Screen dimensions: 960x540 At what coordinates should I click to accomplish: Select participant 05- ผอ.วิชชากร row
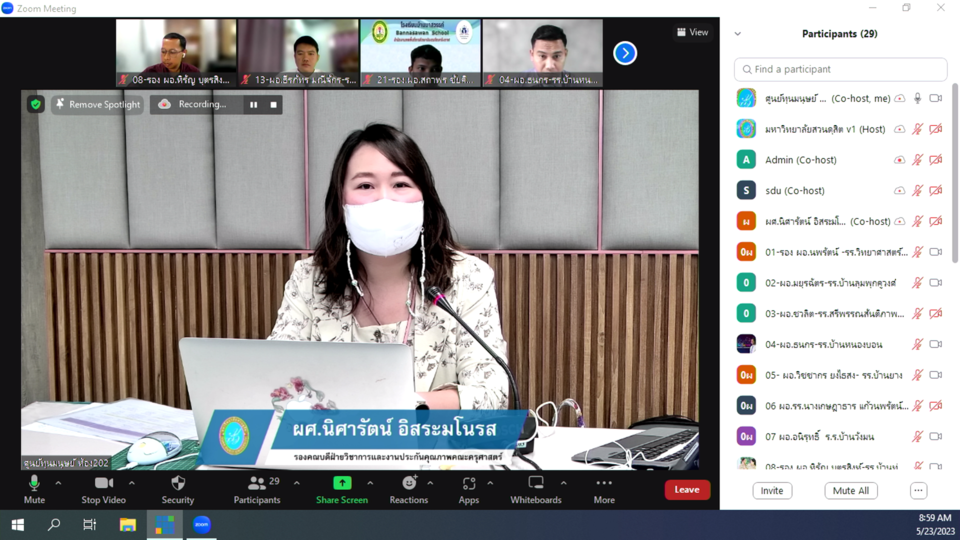(x=842, y=375)
